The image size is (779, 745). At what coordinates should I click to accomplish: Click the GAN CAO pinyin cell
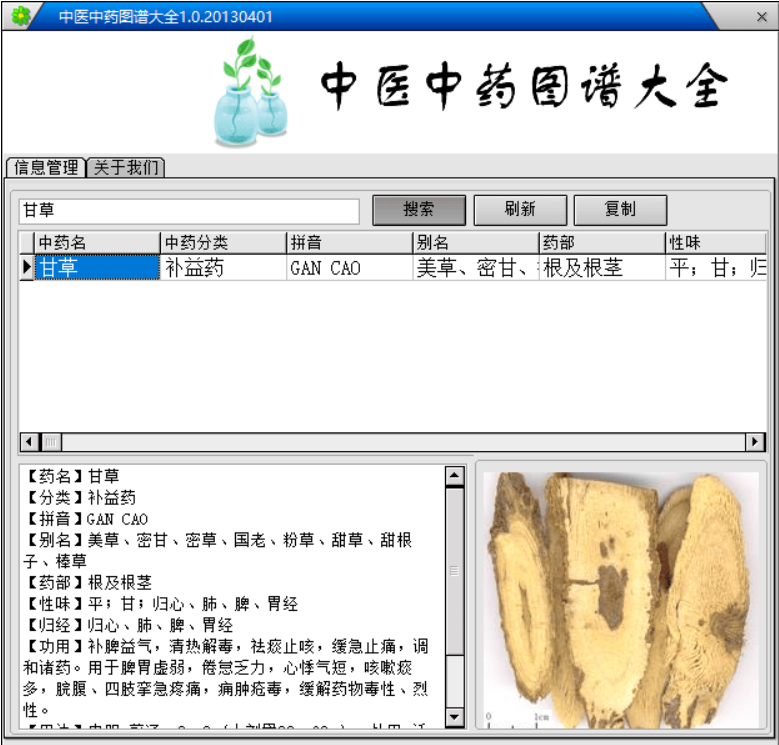tap(350, 268)
